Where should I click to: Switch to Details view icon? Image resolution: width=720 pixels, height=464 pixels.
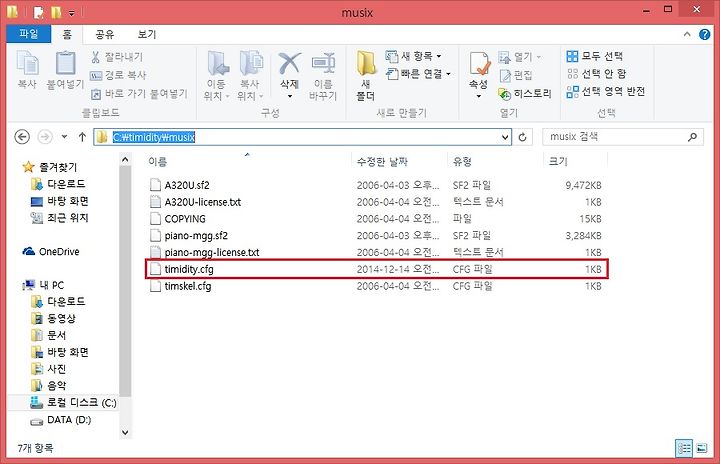pyautogui.click(x=684, y=448)
